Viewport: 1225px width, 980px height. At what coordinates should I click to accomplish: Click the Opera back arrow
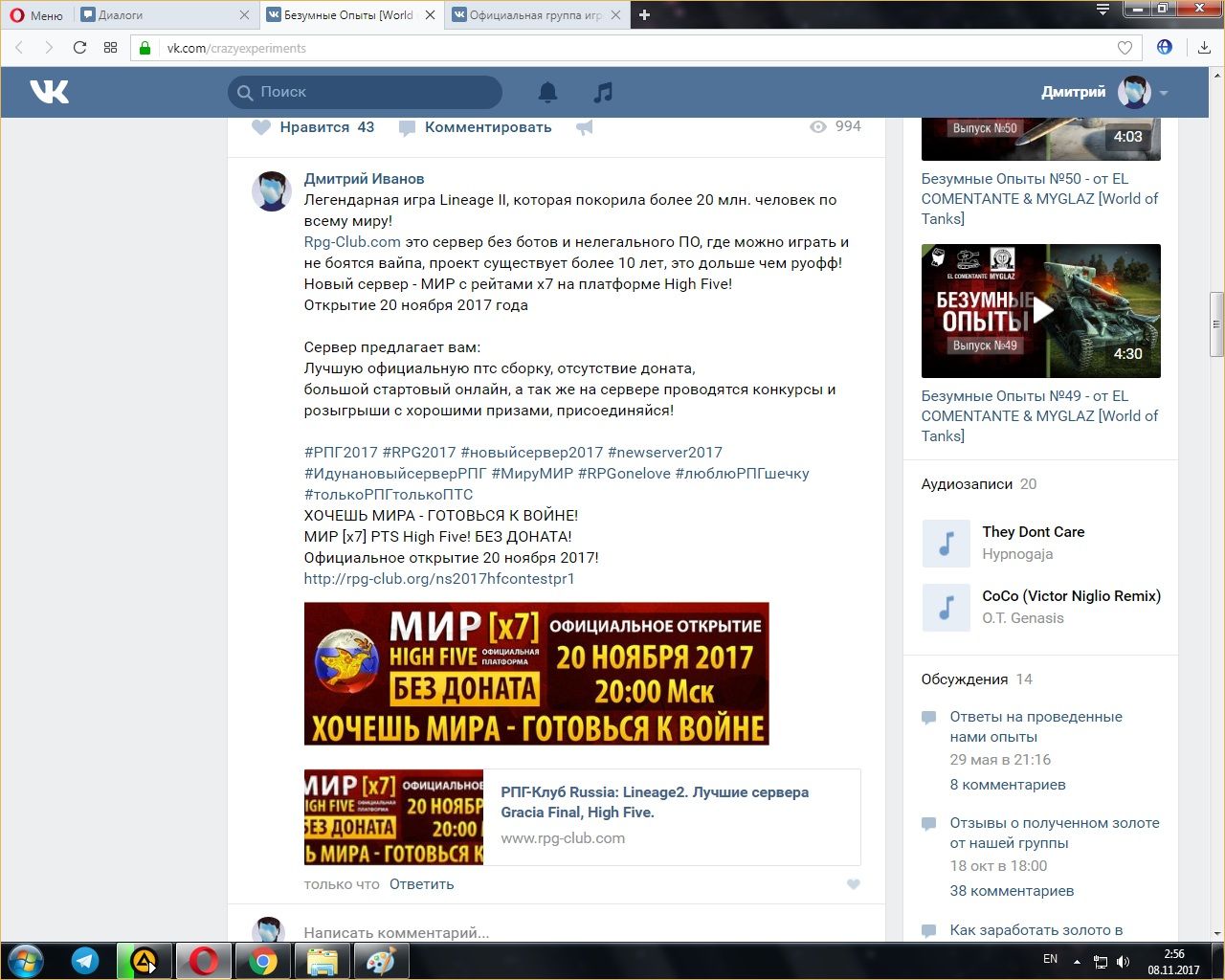(x=19, y=48)
